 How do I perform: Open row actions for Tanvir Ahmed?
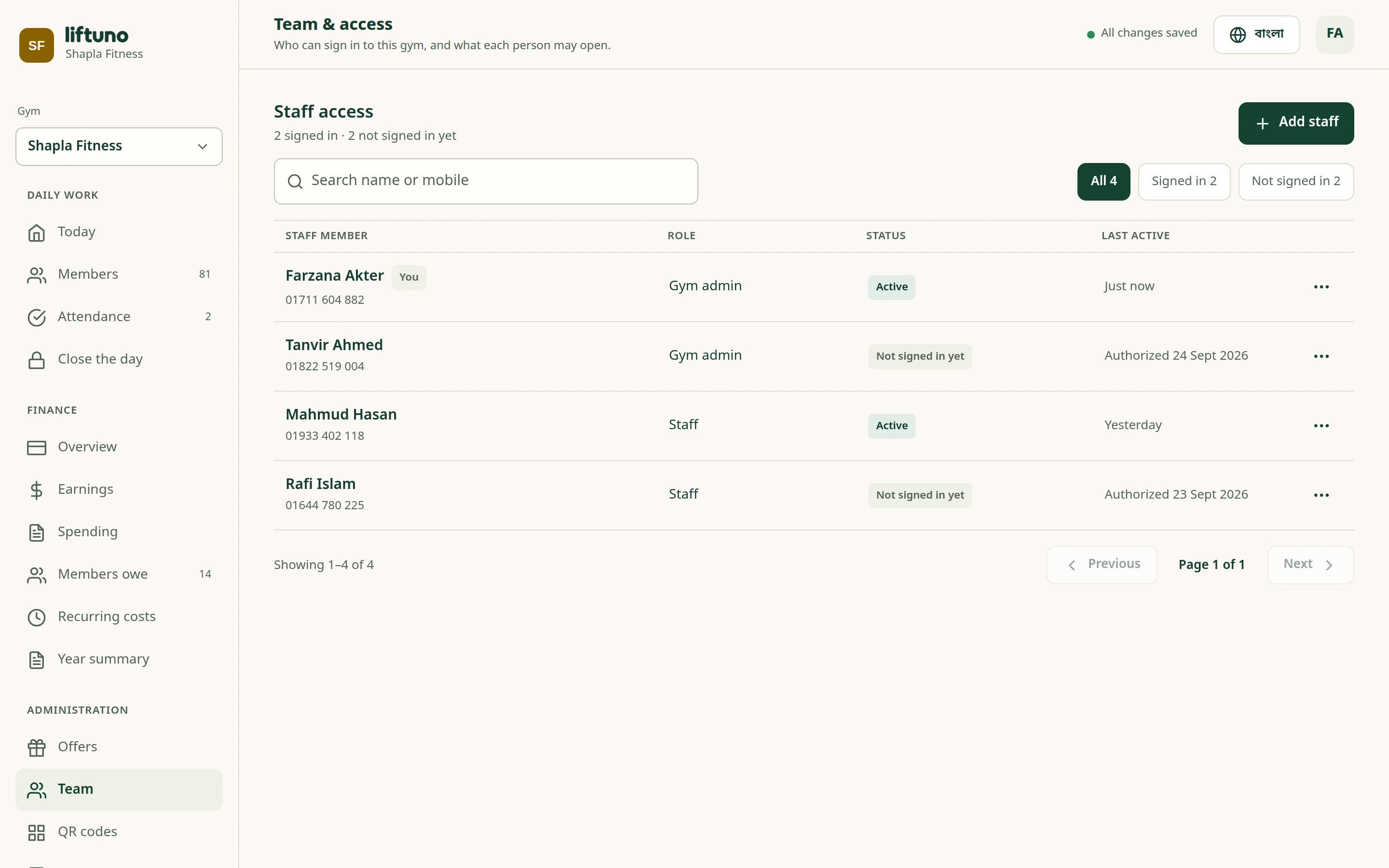point(1321,356)
